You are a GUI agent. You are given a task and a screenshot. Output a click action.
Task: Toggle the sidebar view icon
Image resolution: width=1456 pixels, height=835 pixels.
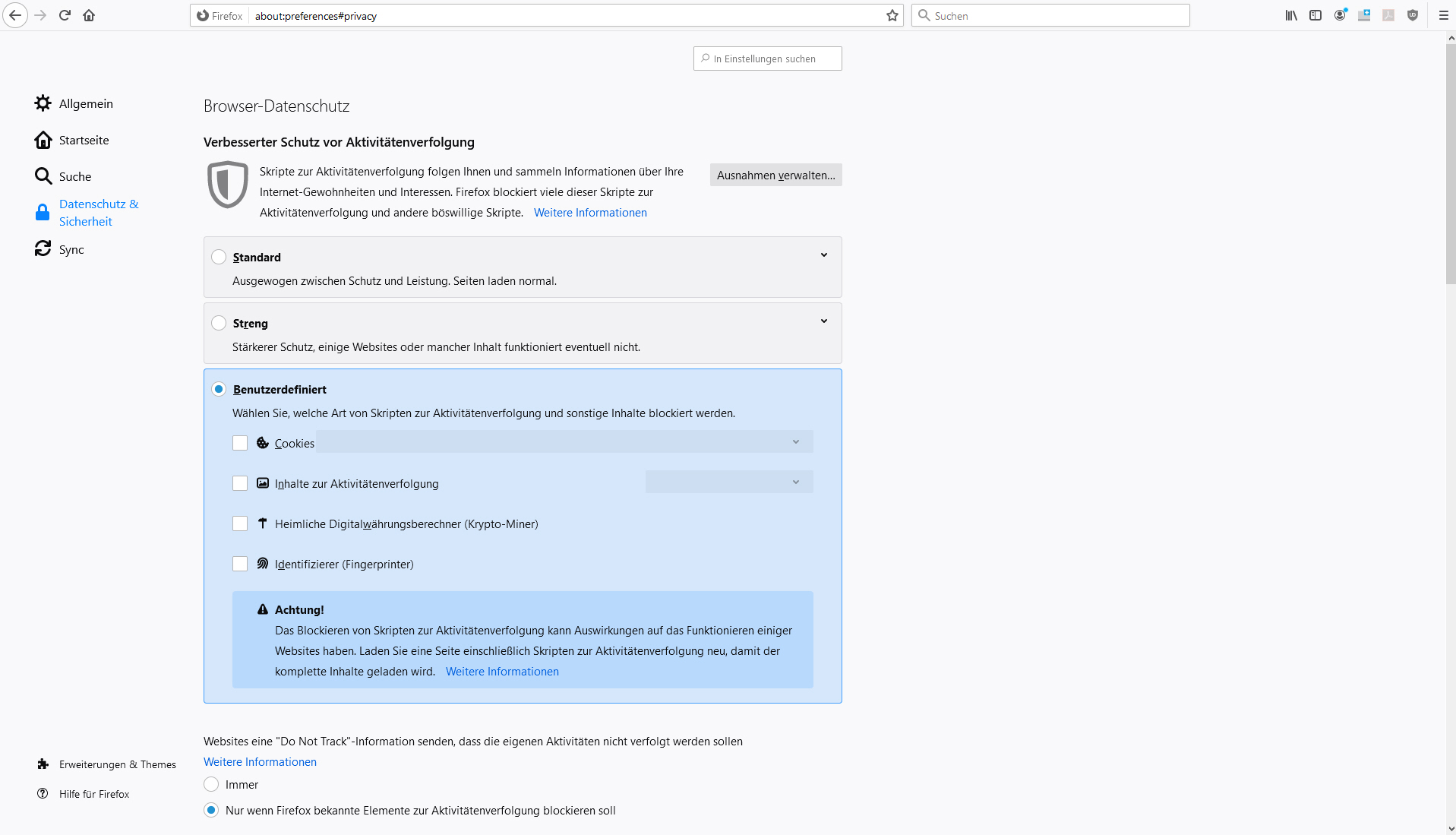[1315, 15]
